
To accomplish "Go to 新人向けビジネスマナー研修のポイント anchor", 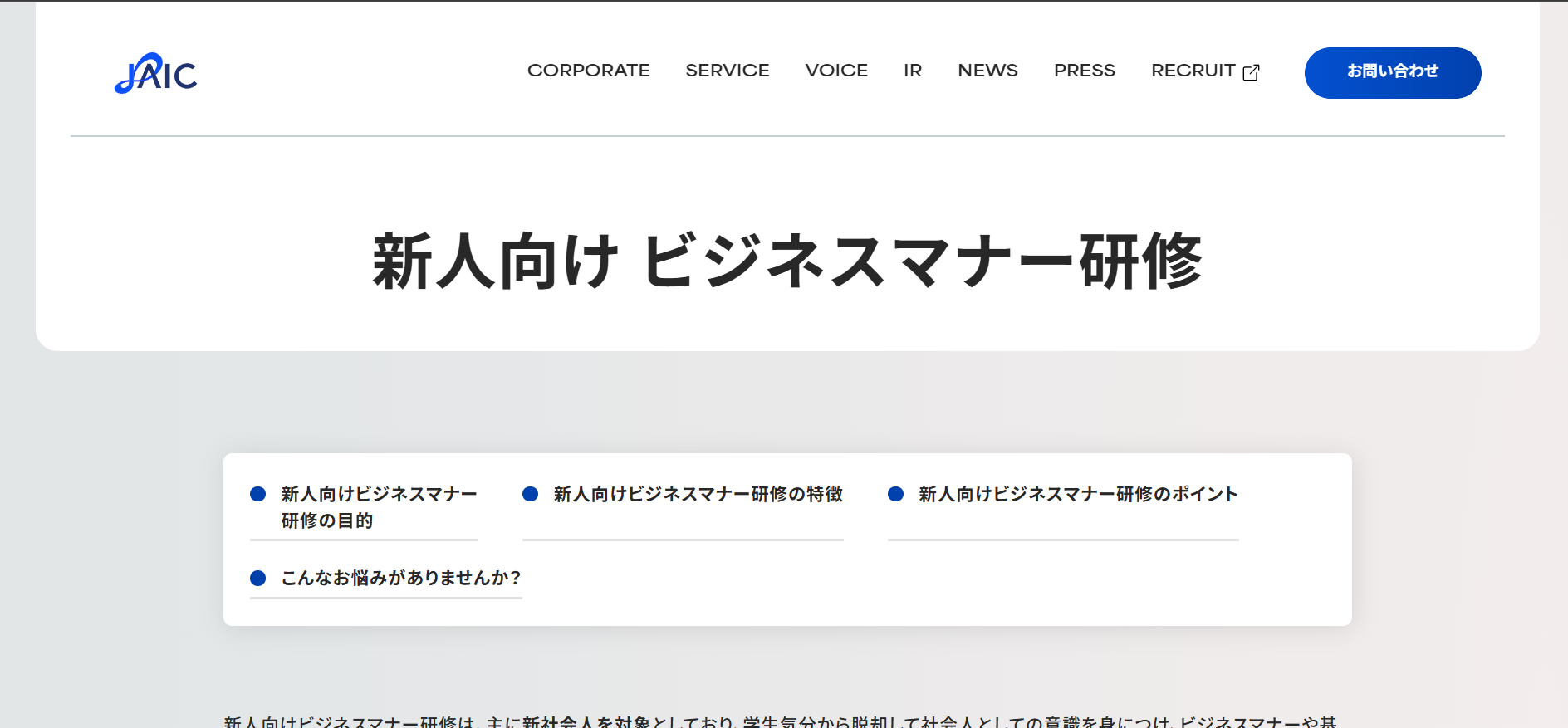I will pos(1077,494).
